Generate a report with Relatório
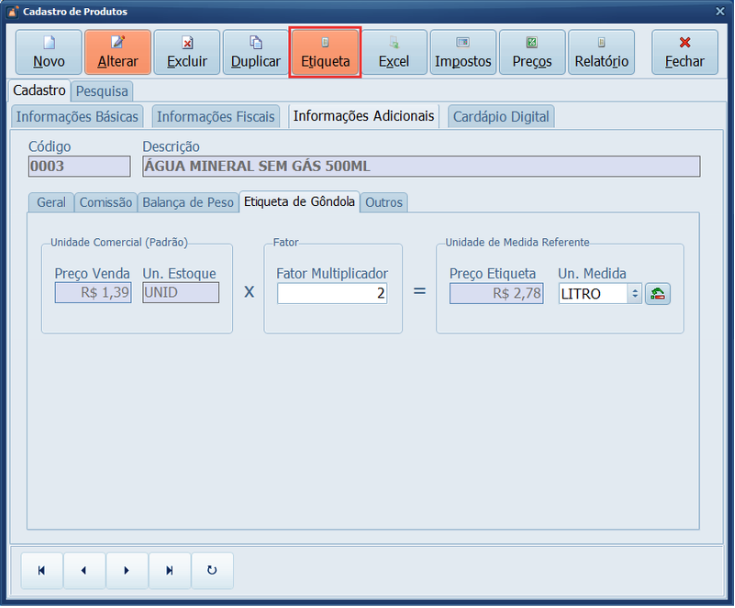Viewport: 735px width, 608px height. point(601,52)
